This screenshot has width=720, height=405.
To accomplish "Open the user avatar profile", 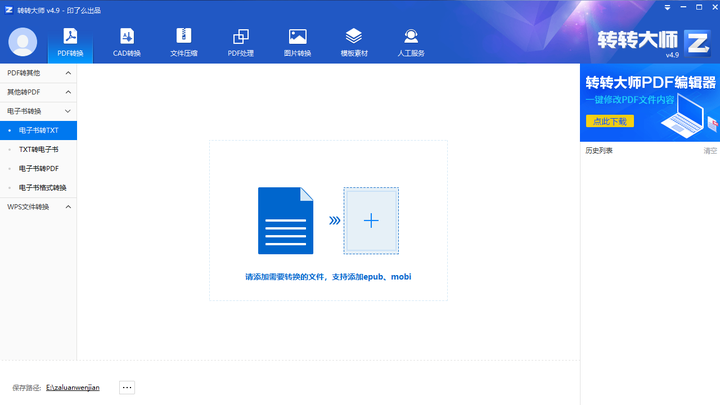I will pos(22,42).
